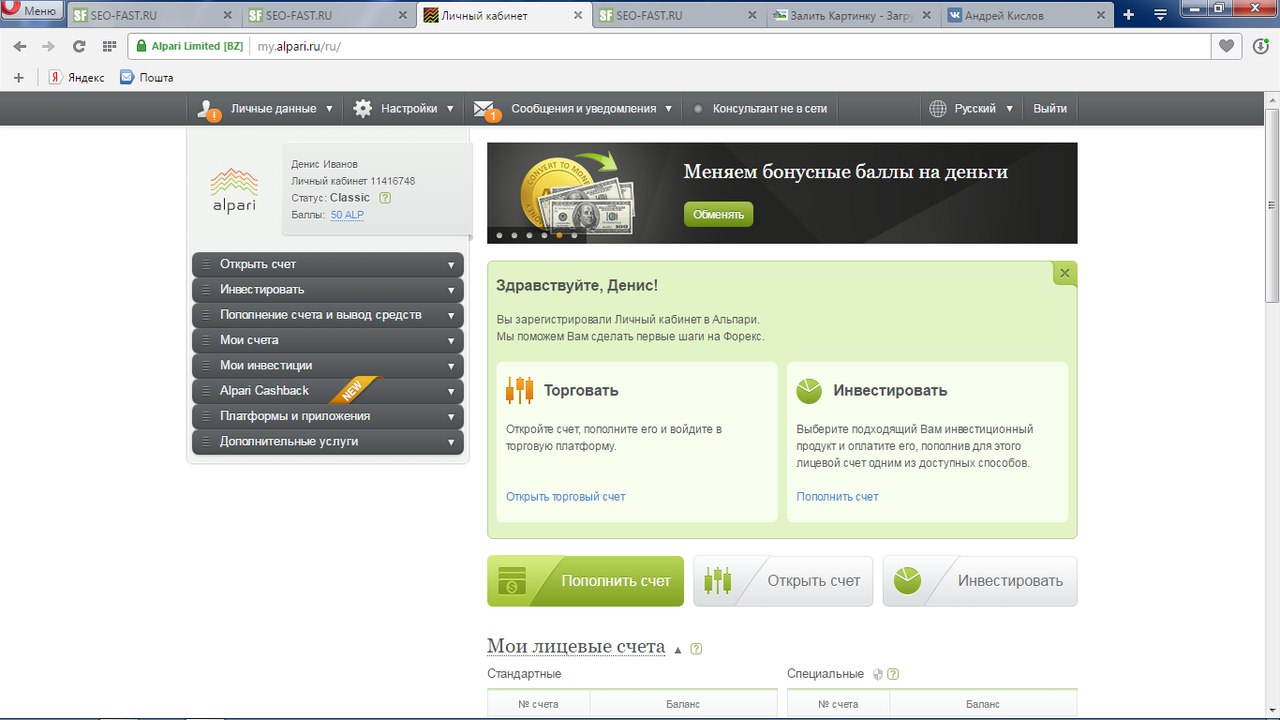Screen dimensions: 1280x720
Task: Open the tab menu icon next to new tab
Action: click(x=1160, y=15)
